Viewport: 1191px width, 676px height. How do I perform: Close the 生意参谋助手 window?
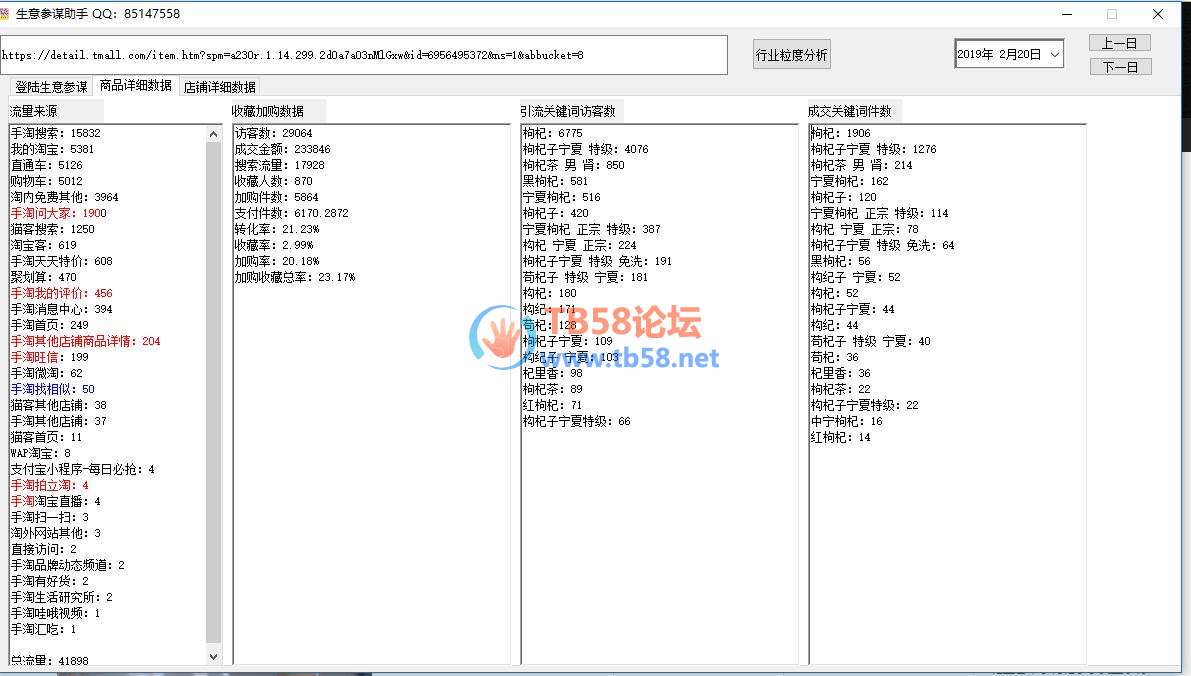(1158, 14)
